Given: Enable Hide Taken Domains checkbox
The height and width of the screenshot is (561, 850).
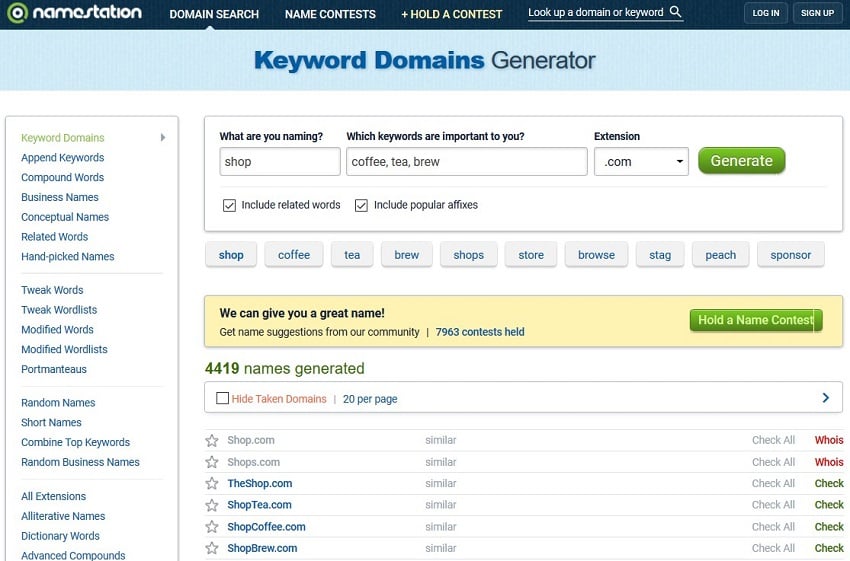Looking at the screenshot, I should tap(223, 398).
